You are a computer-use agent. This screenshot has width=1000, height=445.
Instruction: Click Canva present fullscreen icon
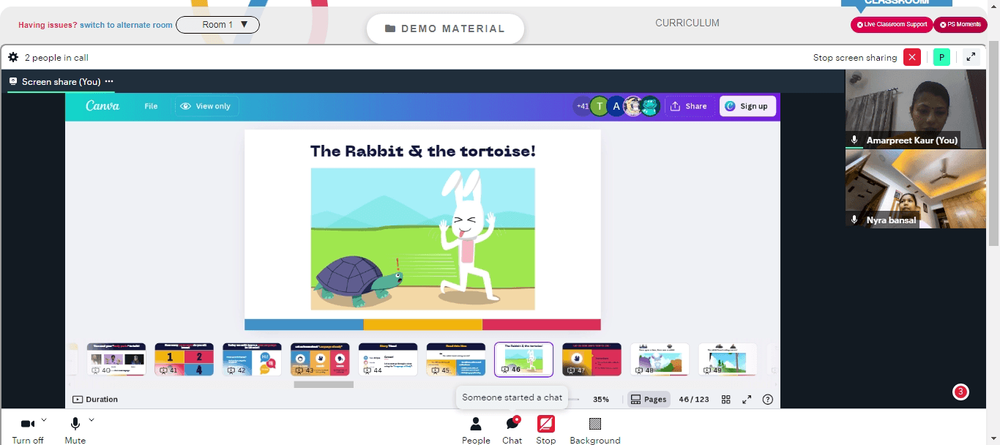747,400
